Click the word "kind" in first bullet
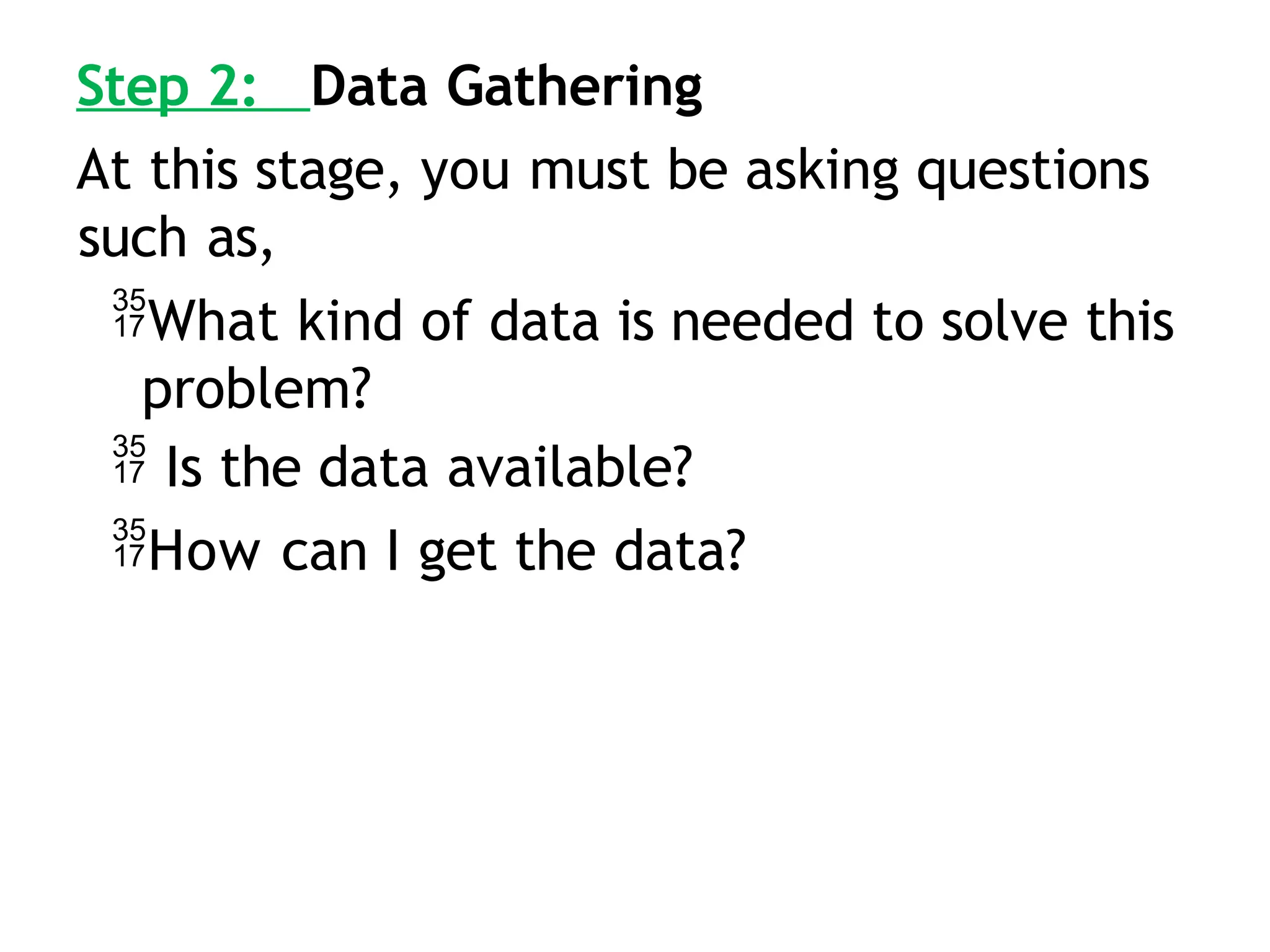Viewport: 1270px width, 952px height. click(x=350, y=321)
